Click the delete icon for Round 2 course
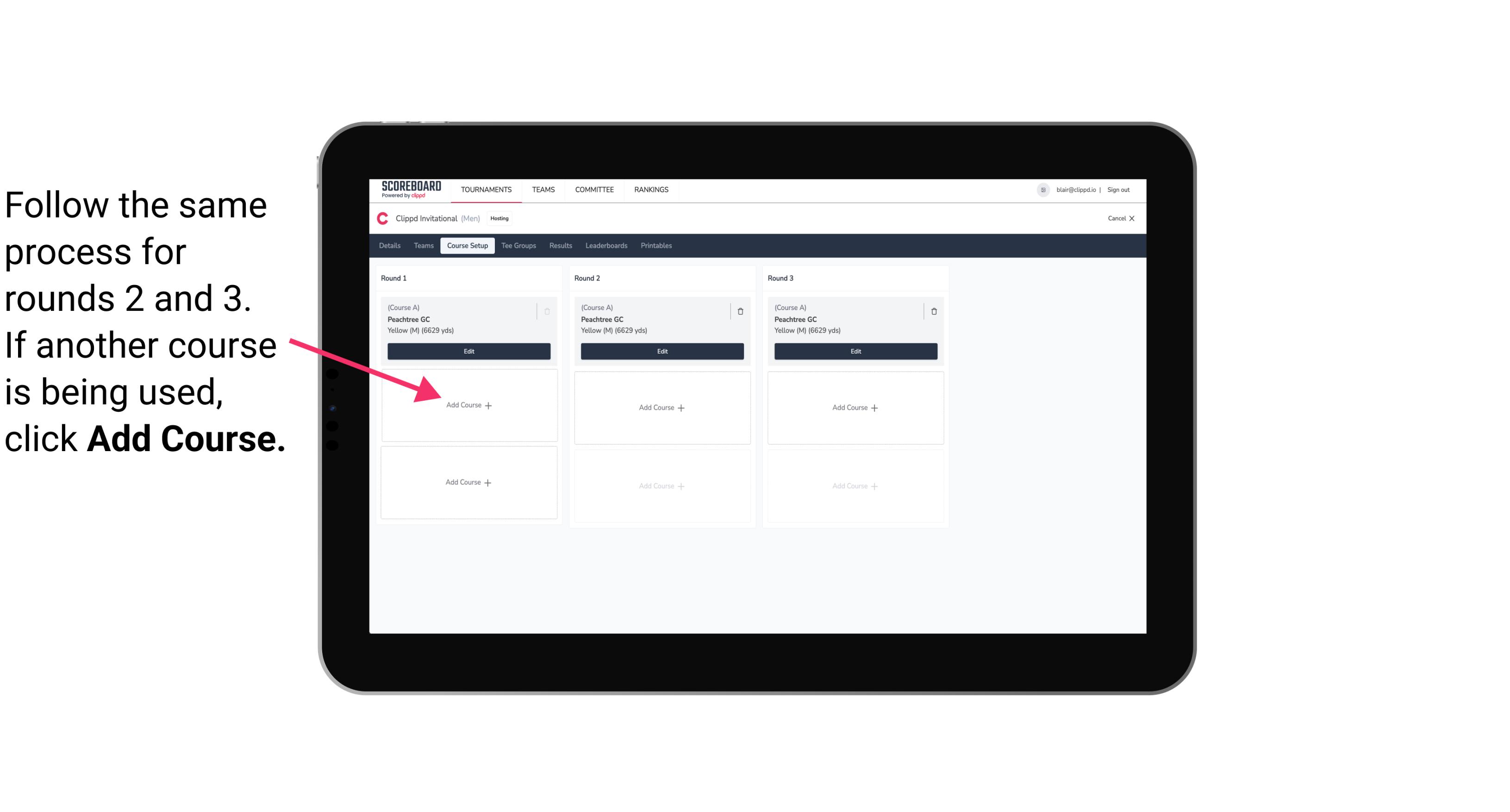The width and height of the screenshot is (1510, 812). 740,310
